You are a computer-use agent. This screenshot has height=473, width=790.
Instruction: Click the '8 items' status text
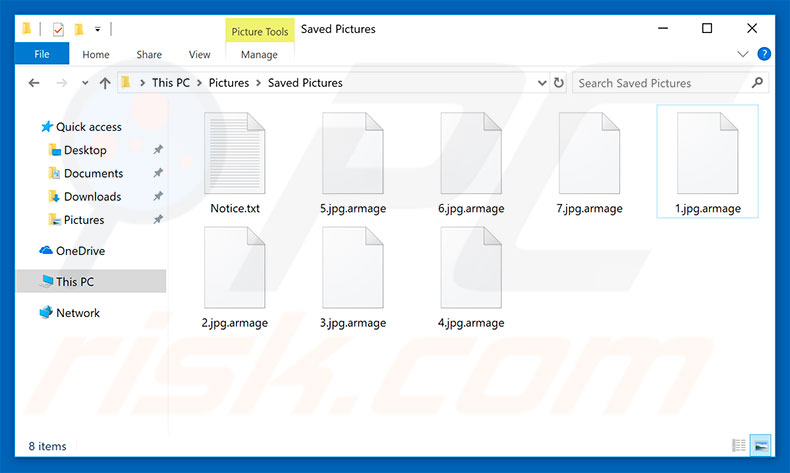coord(47,446)
